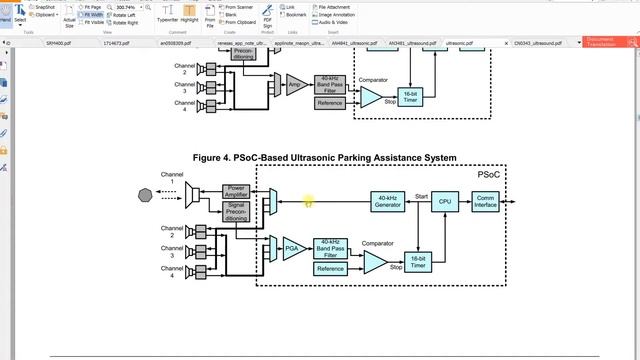Select the Typewriter comment tool
This screenshot has width=640, height=360.
pos(168,13)
